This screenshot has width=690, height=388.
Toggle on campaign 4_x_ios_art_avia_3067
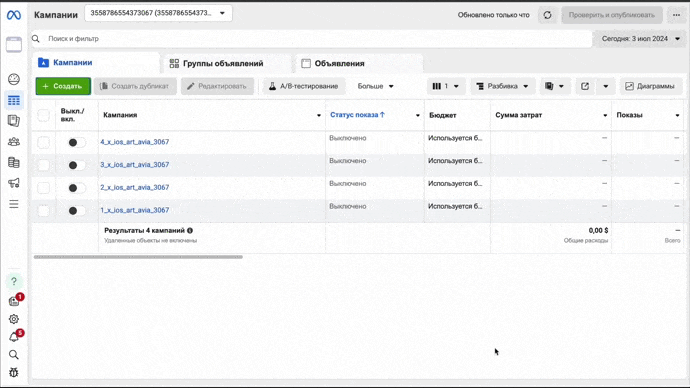pyautogui.click(x=76, y=143)
